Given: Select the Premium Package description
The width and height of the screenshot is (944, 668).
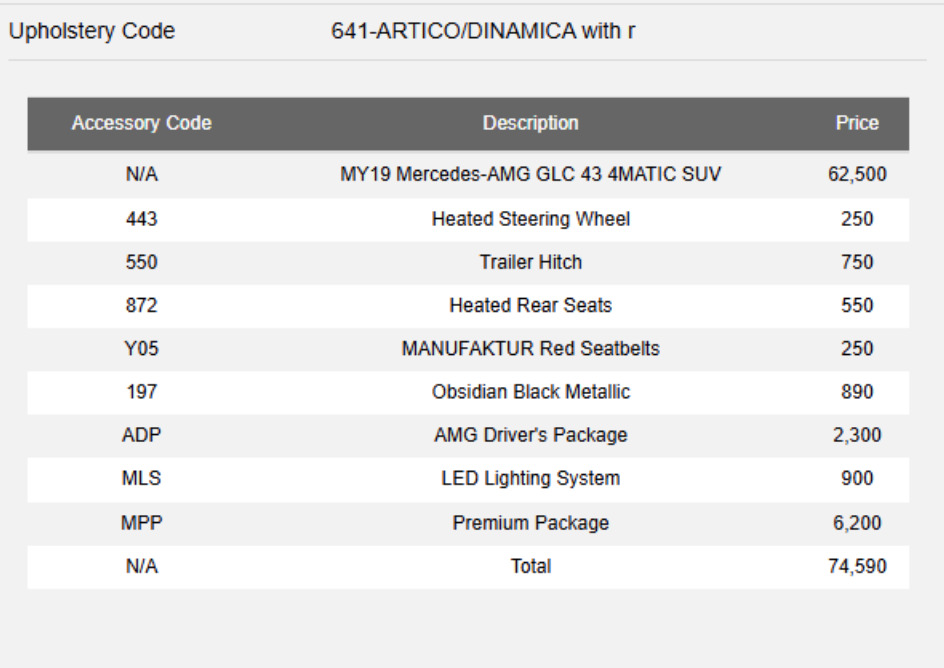Looking at the screenshot, I should 530,523.
